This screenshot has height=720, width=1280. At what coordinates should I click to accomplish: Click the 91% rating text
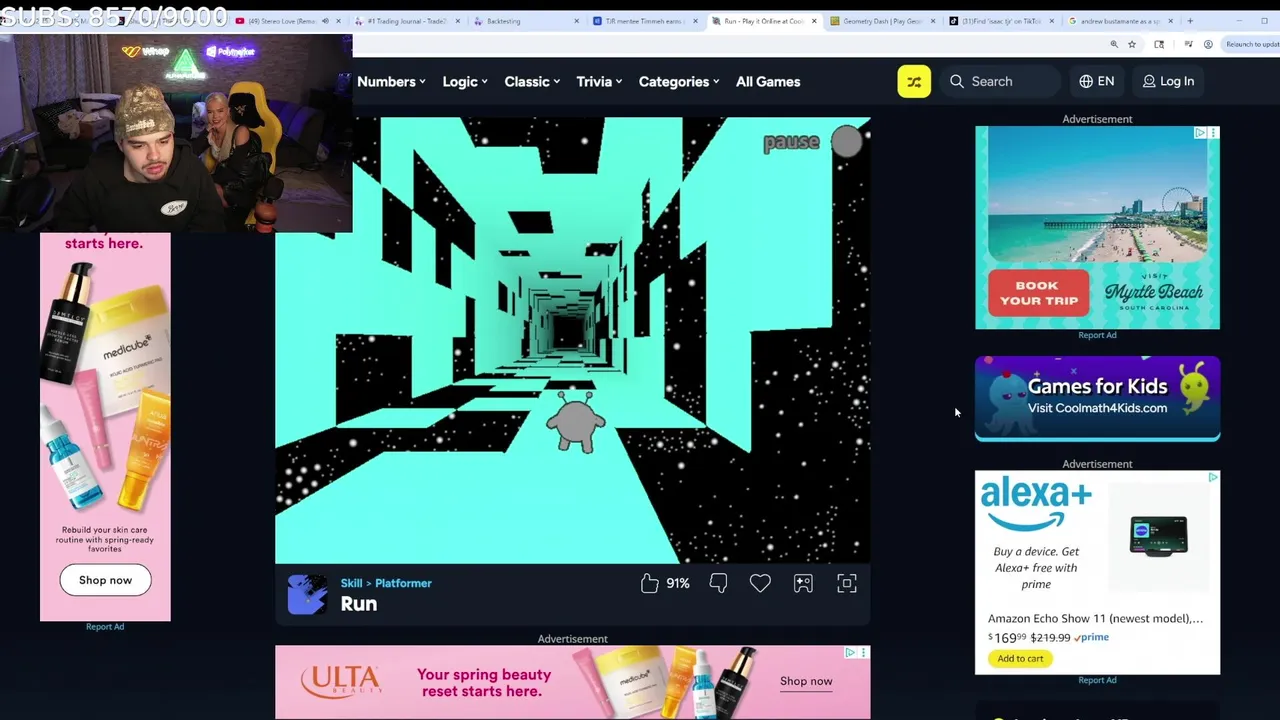coord(678,583)
